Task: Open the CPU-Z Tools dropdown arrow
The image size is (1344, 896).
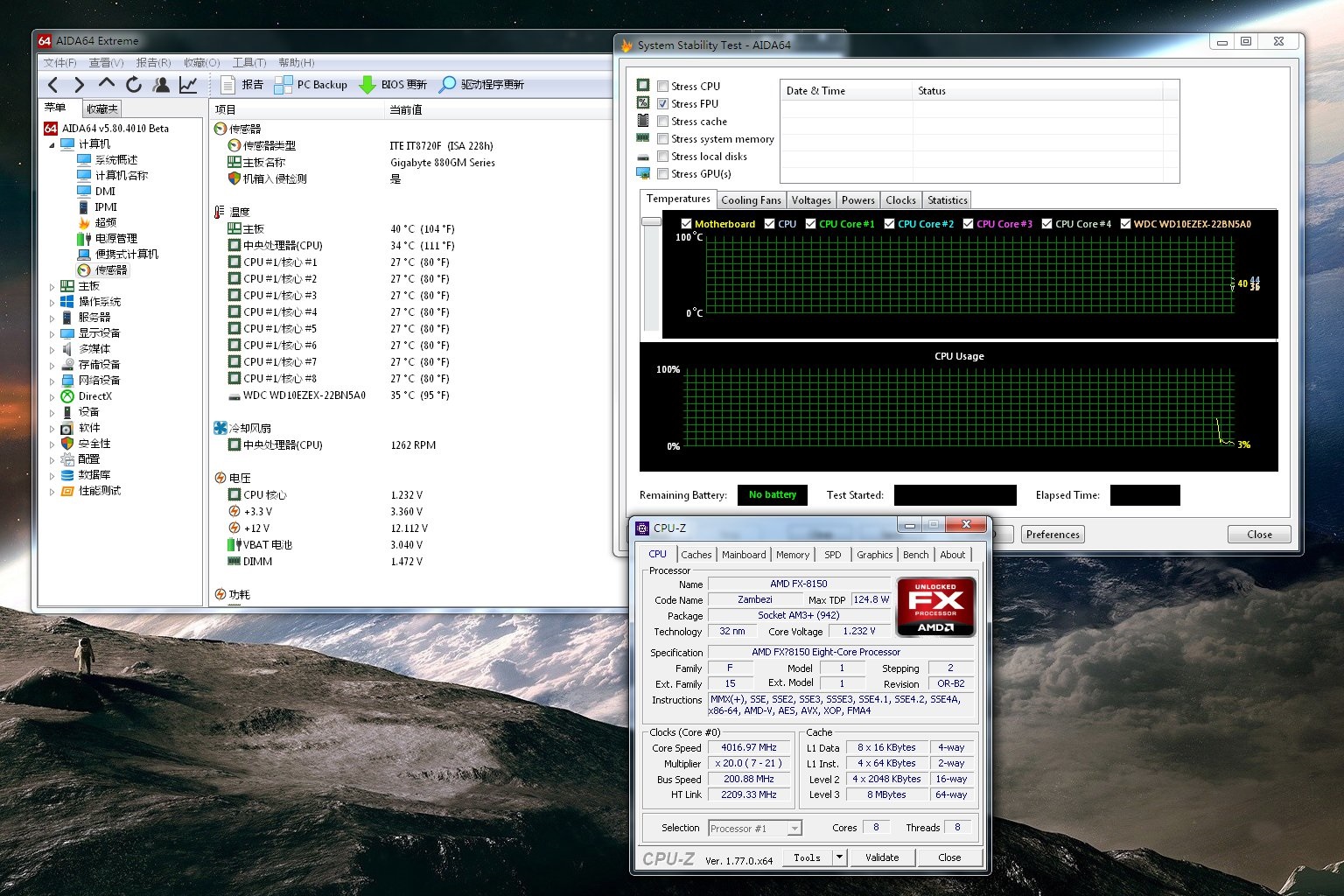Action: click(839, 857)
